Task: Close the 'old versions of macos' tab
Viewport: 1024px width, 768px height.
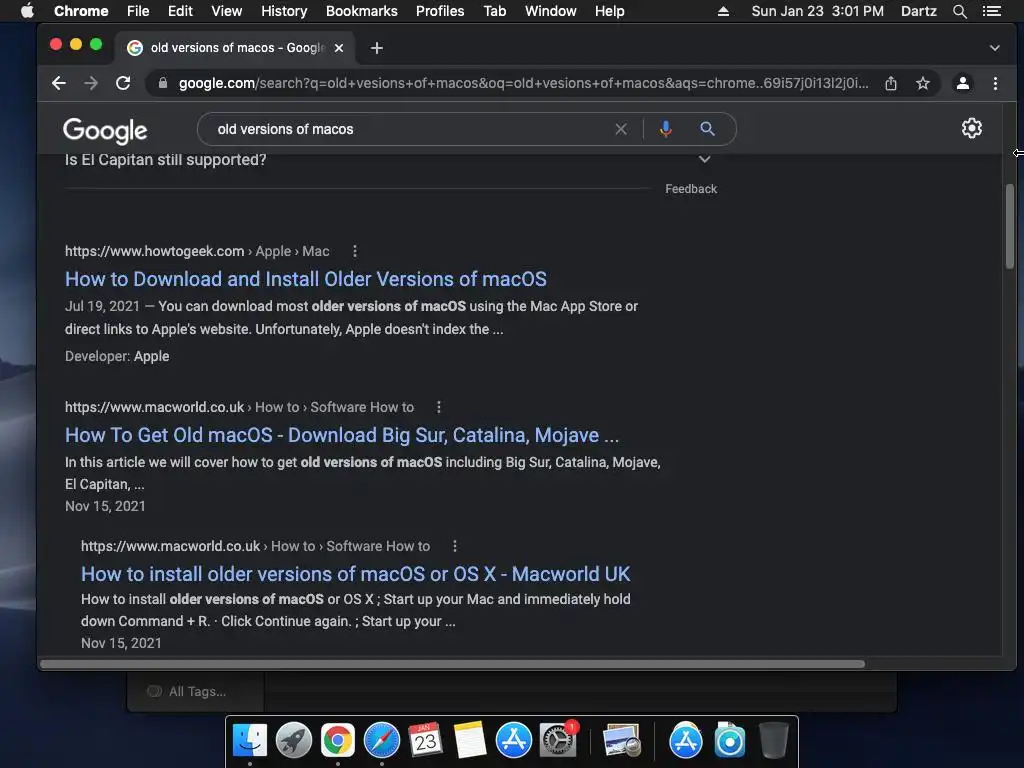Action: tap(338, 48)
